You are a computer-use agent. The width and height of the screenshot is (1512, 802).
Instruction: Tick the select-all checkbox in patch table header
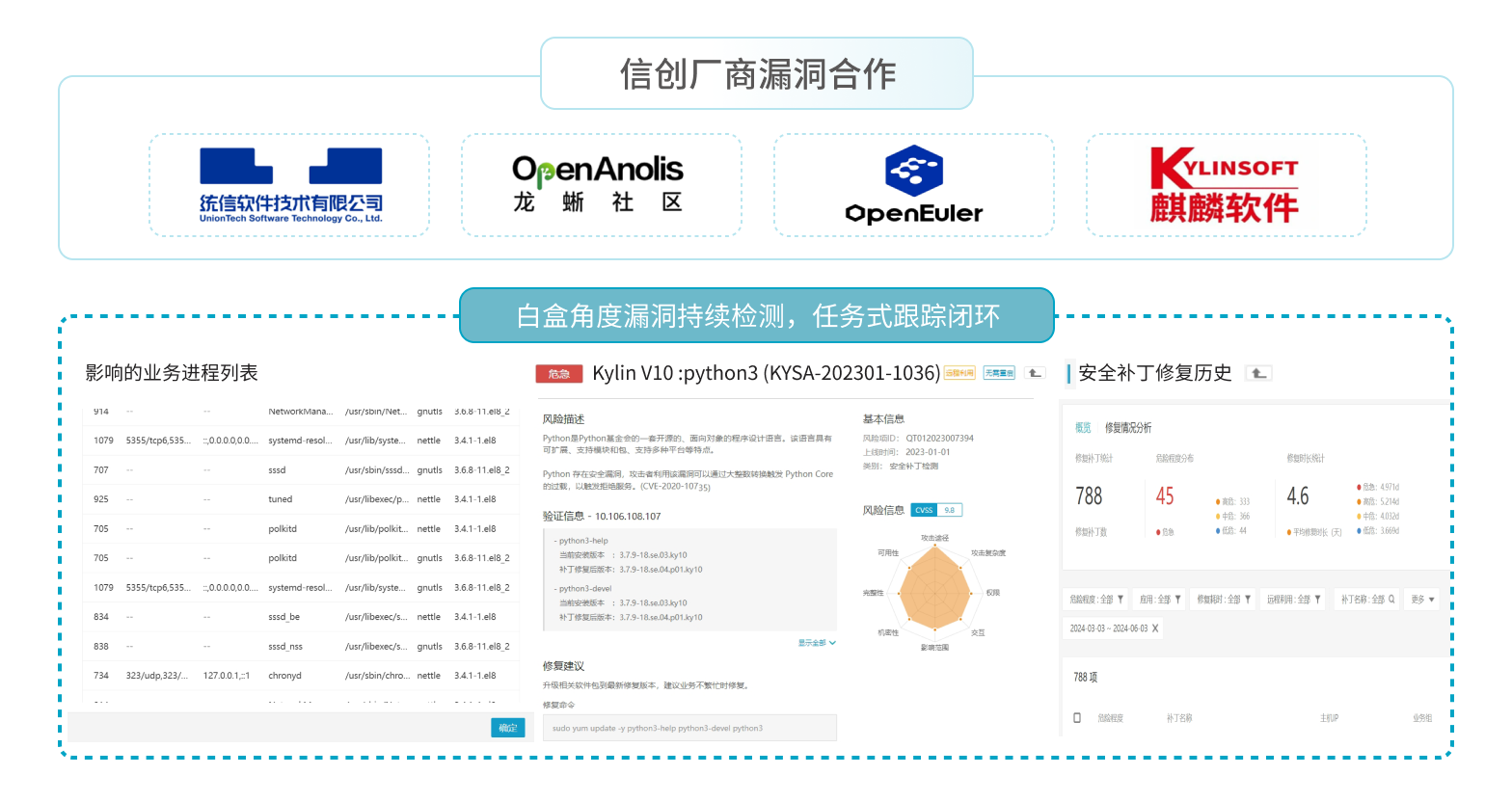(1077, 718)
